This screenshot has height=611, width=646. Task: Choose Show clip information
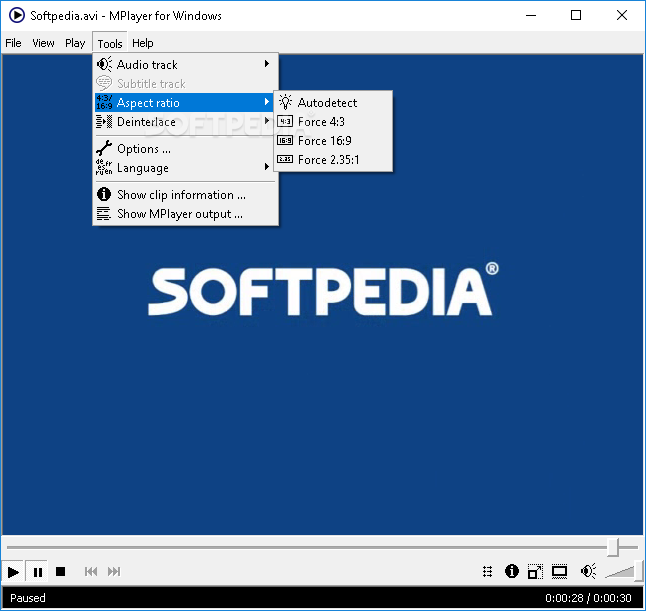coord(185,195)
